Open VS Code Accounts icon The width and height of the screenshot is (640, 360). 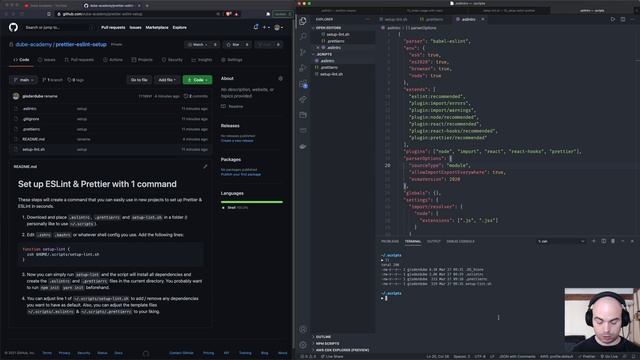303,329
